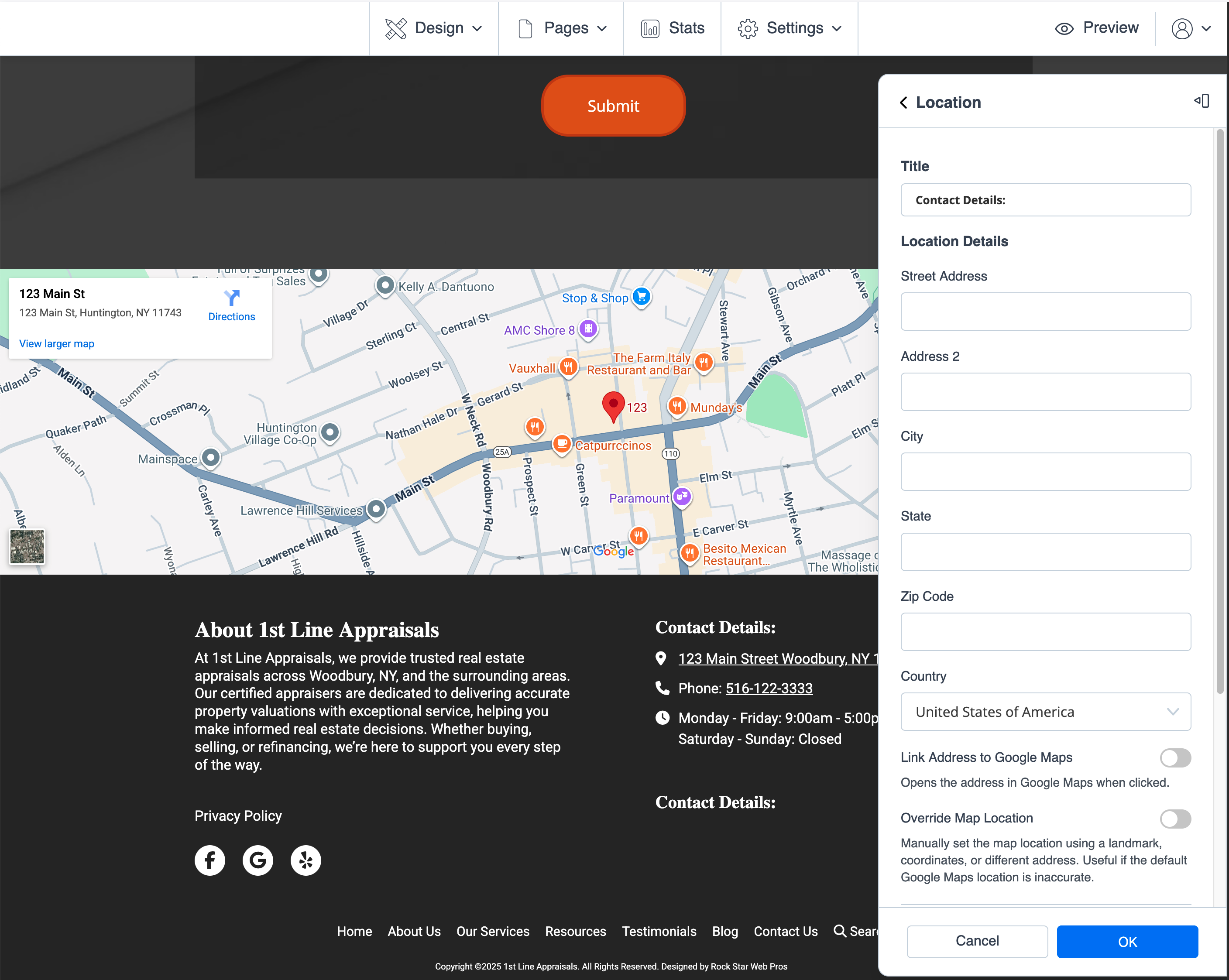1229x980 pixels.
Task: Click the Mainspace map marker
Action: [x=210, y=458]
